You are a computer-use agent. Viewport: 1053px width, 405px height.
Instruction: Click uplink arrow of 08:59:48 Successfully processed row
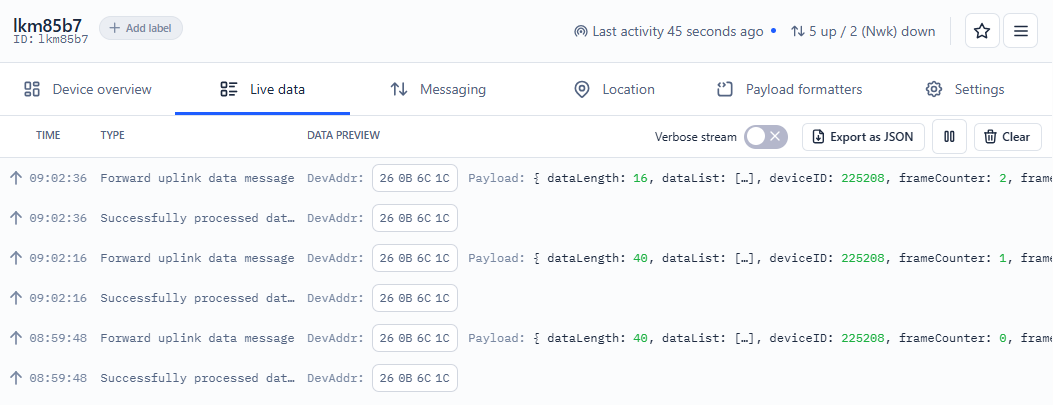click(x=16, y=377)
